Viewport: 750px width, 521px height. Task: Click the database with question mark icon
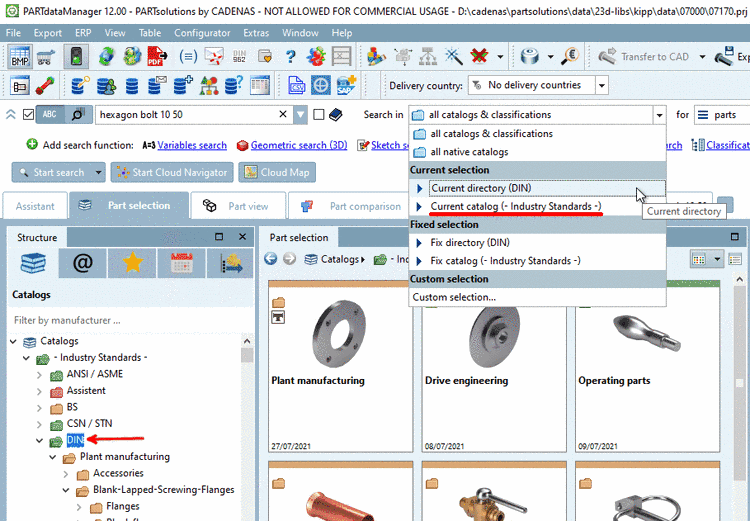pos(234,86)
